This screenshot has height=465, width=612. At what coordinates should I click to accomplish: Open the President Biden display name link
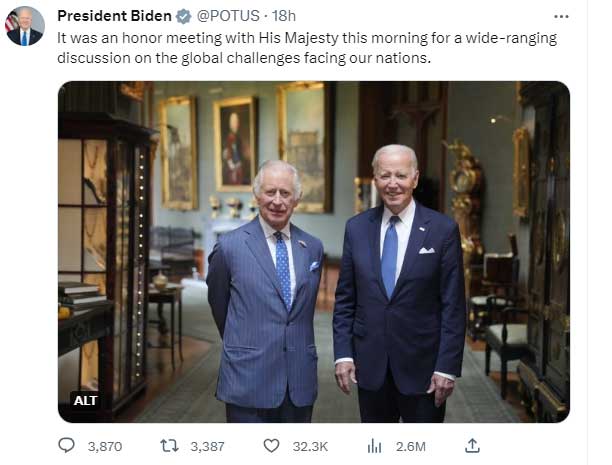tap(114, 17)
